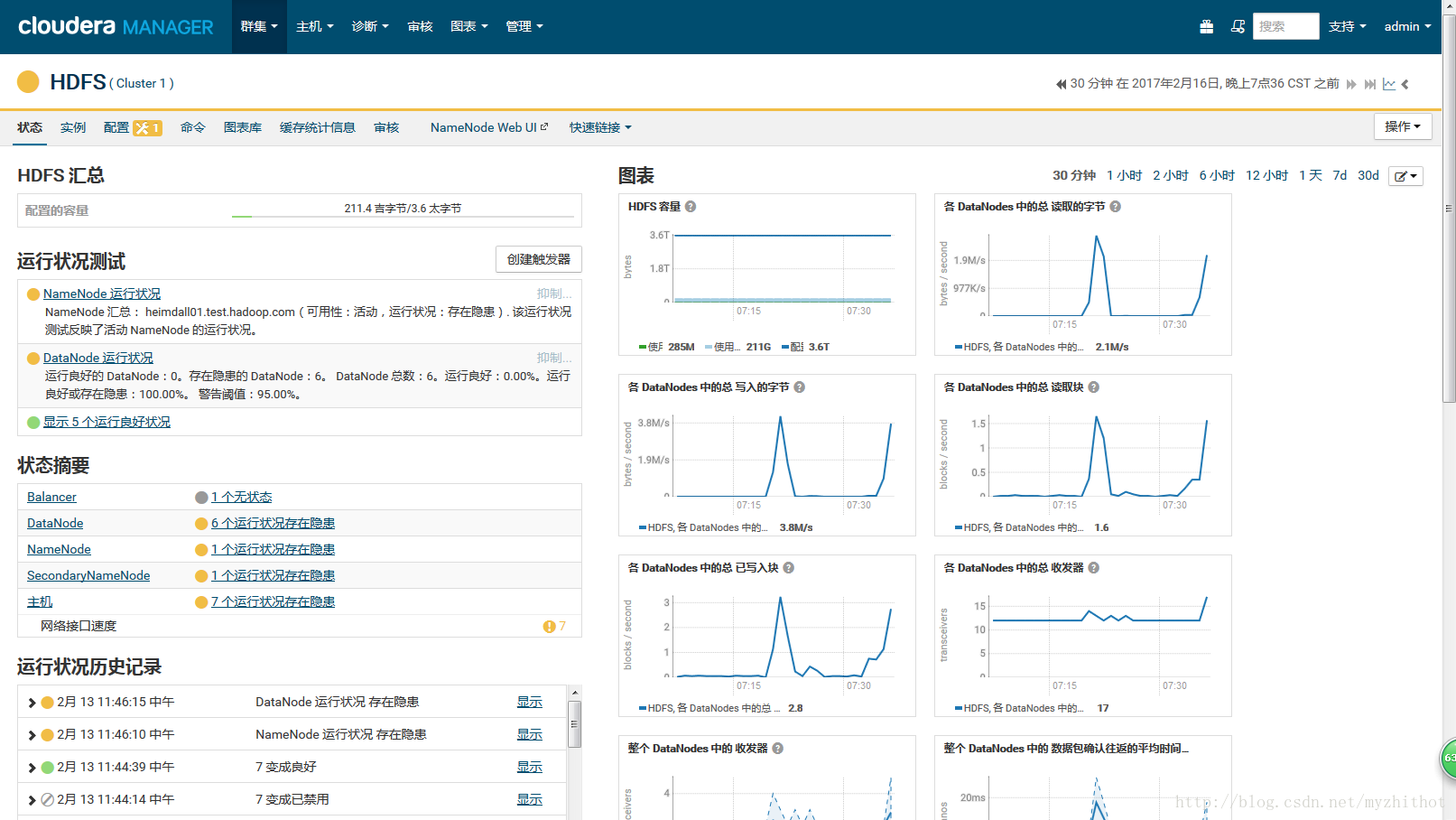Open the 支持 dropdown
This screenshot has height=820, width=1456.
pos(1348,27)
